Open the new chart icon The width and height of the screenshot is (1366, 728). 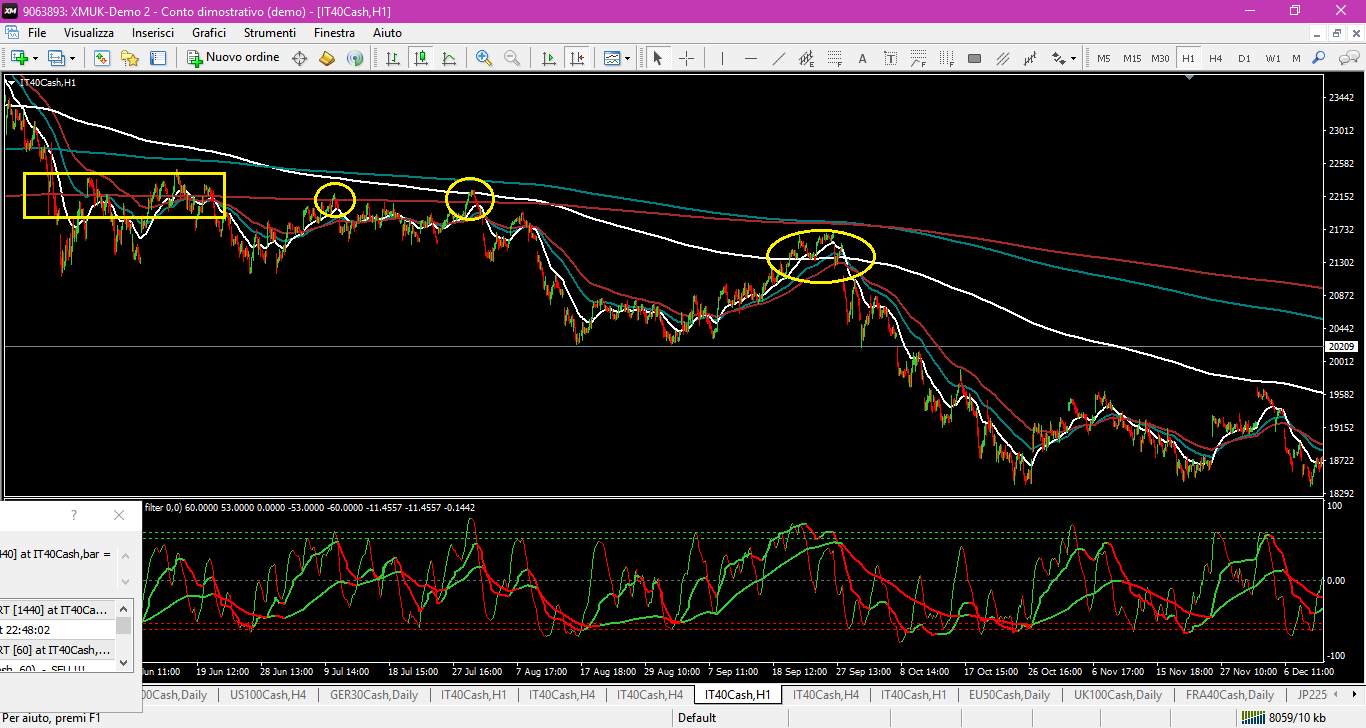[19, 58]
